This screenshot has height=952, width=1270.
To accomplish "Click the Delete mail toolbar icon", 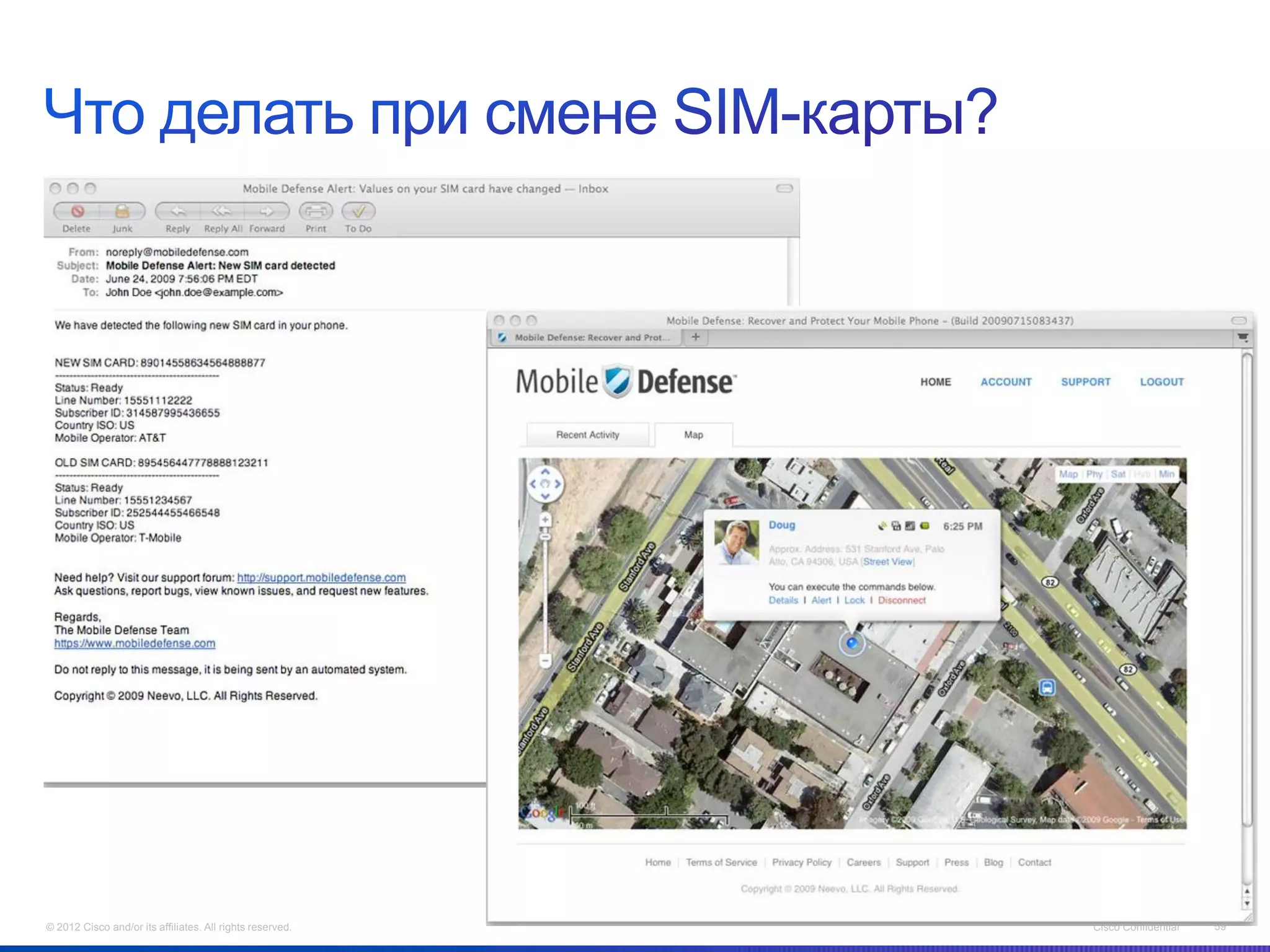I will pos(77,211).
